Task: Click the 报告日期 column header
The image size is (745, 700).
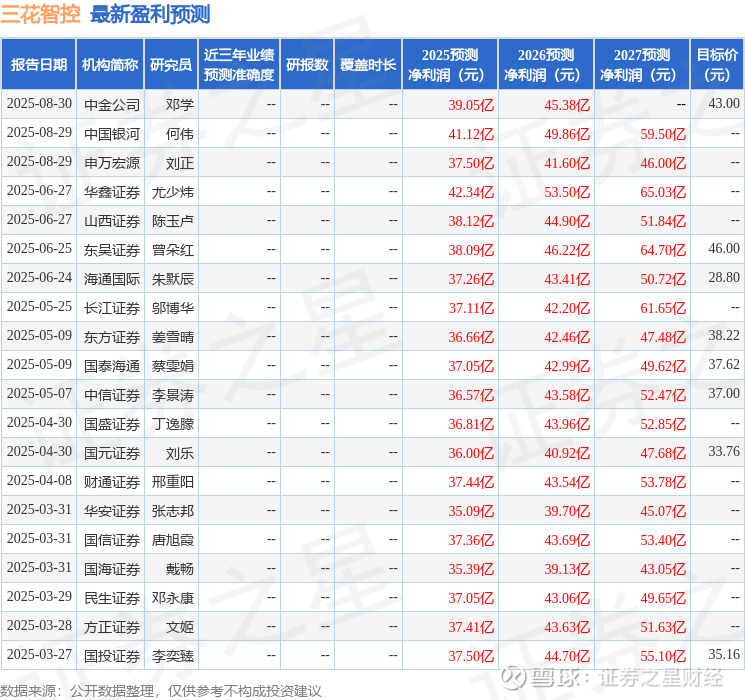Action: coord(38,64)
